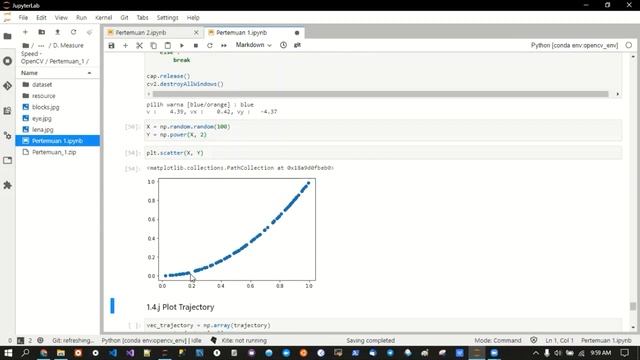Open the Running Terminals and Kernels panel

pyautogui.click(x=7, y=61)
